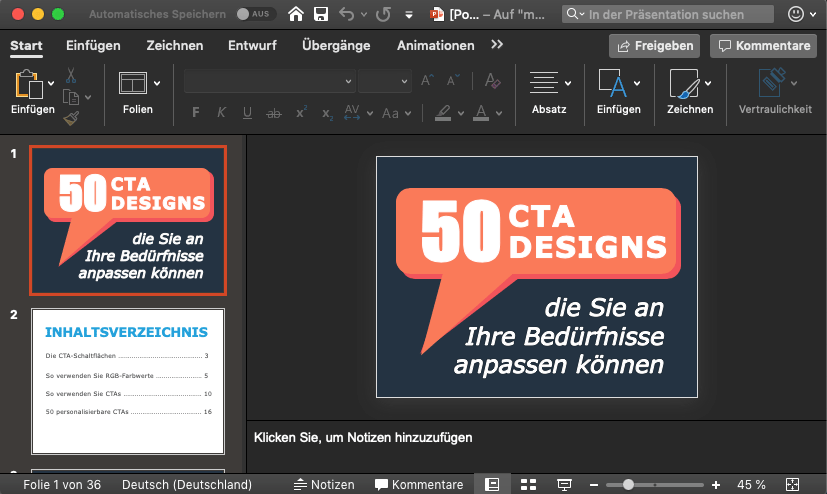Open the Zeichnen ribbon tab
The height and width of the screenshot is (494, 827).
175,46
